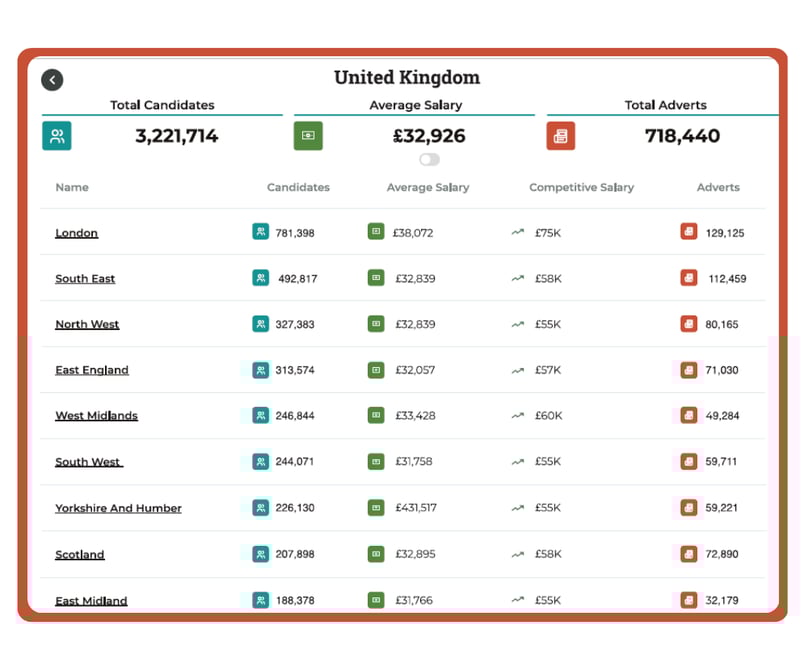The width and height of the screenshot is (807, 669).
Task: Click the back arrow in the top left corner
Action: 52,79
